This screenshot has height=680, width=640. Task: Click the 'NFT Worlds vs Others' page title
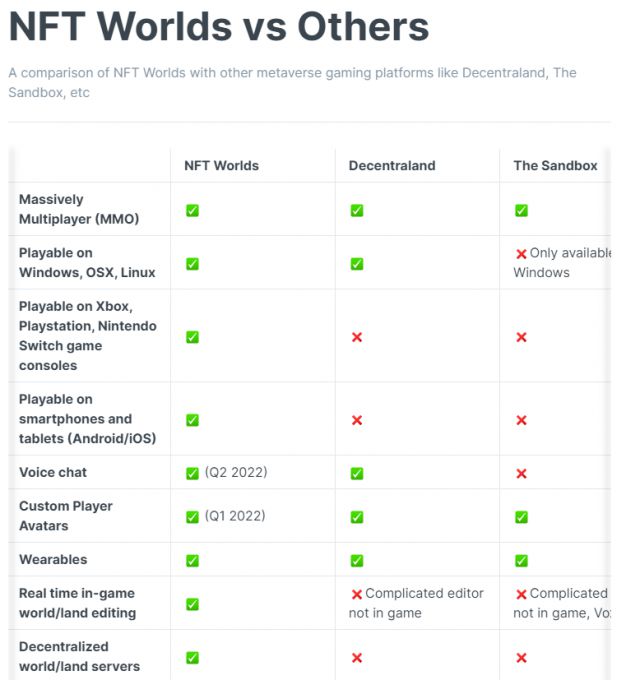click(219, 27)
